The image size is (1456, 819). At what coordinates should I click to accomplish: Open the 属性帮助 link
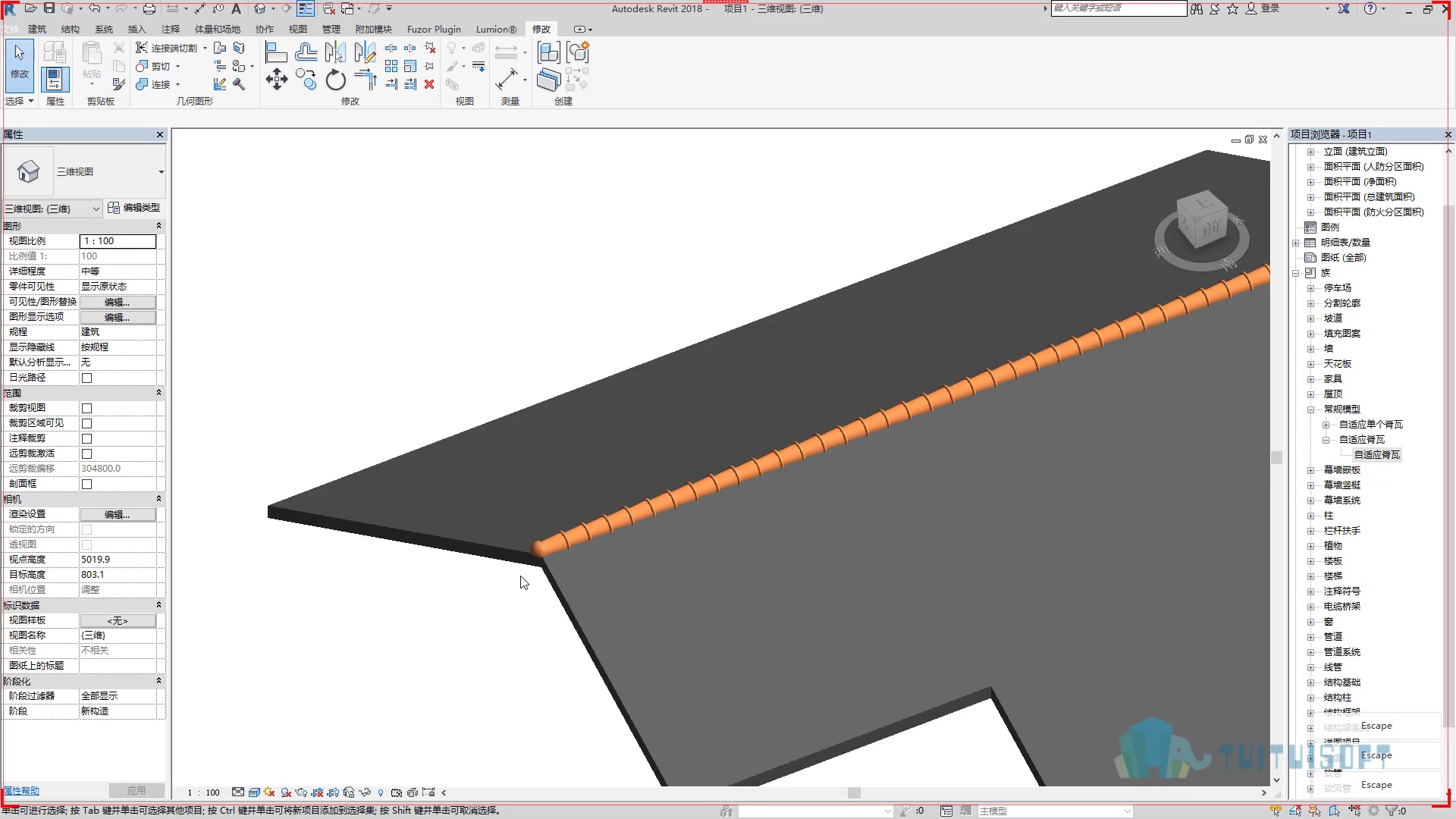click(21, 791)
